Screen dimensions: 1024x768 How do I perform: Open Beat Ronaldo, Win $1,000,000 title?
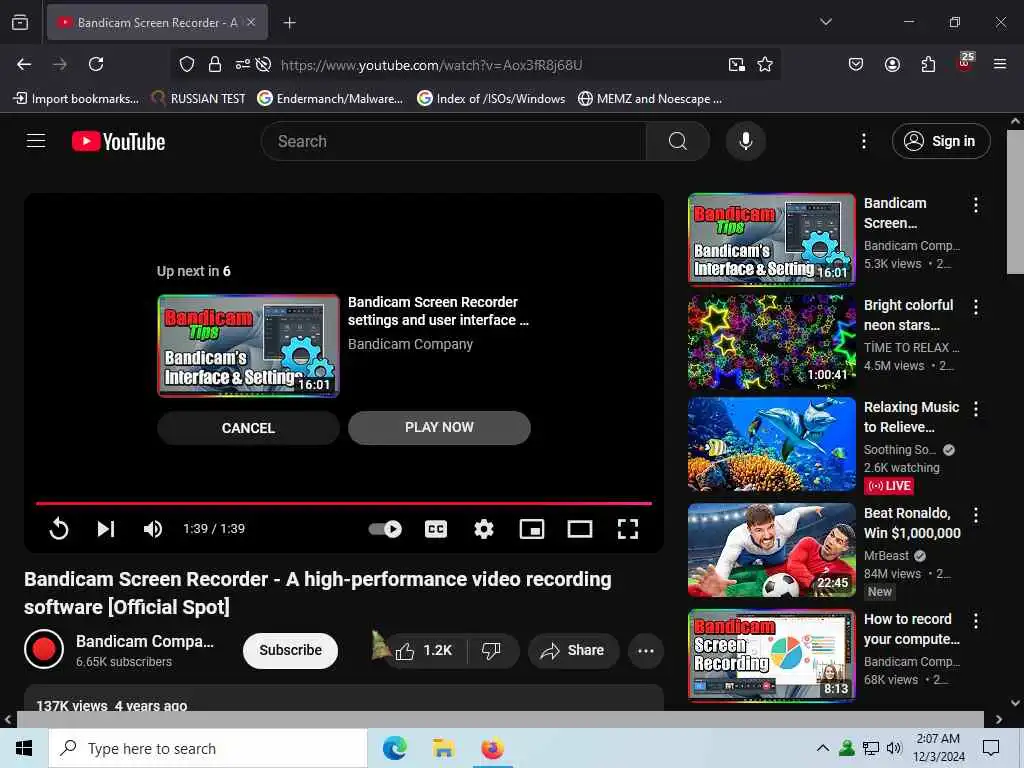pyautogui.click(x=912, y=523)
